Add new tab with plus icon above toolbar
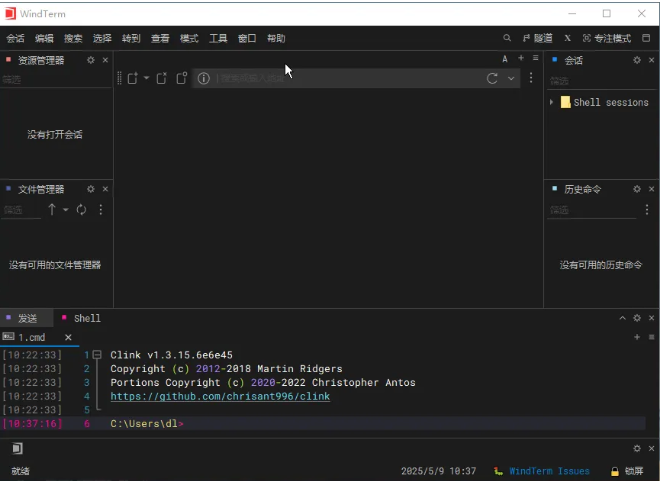 521,58
